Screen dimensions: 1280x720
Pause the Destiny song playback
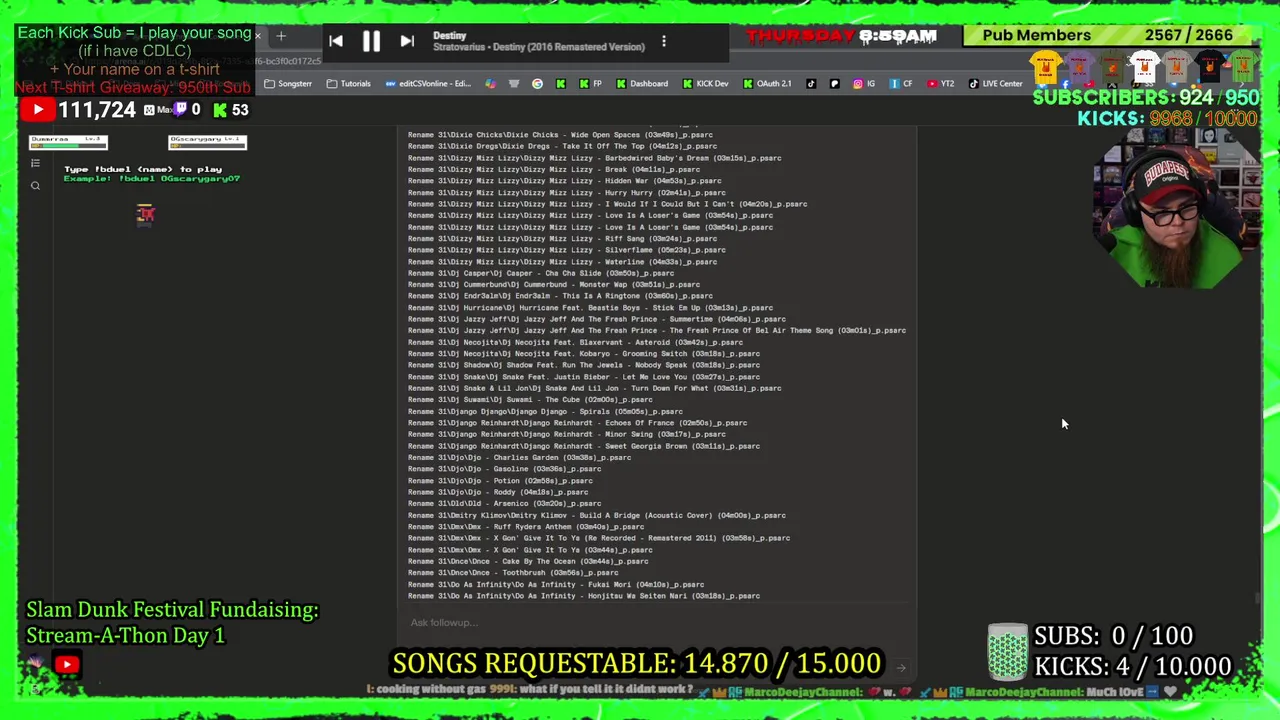pyautogui.click(x=371, y=42)
